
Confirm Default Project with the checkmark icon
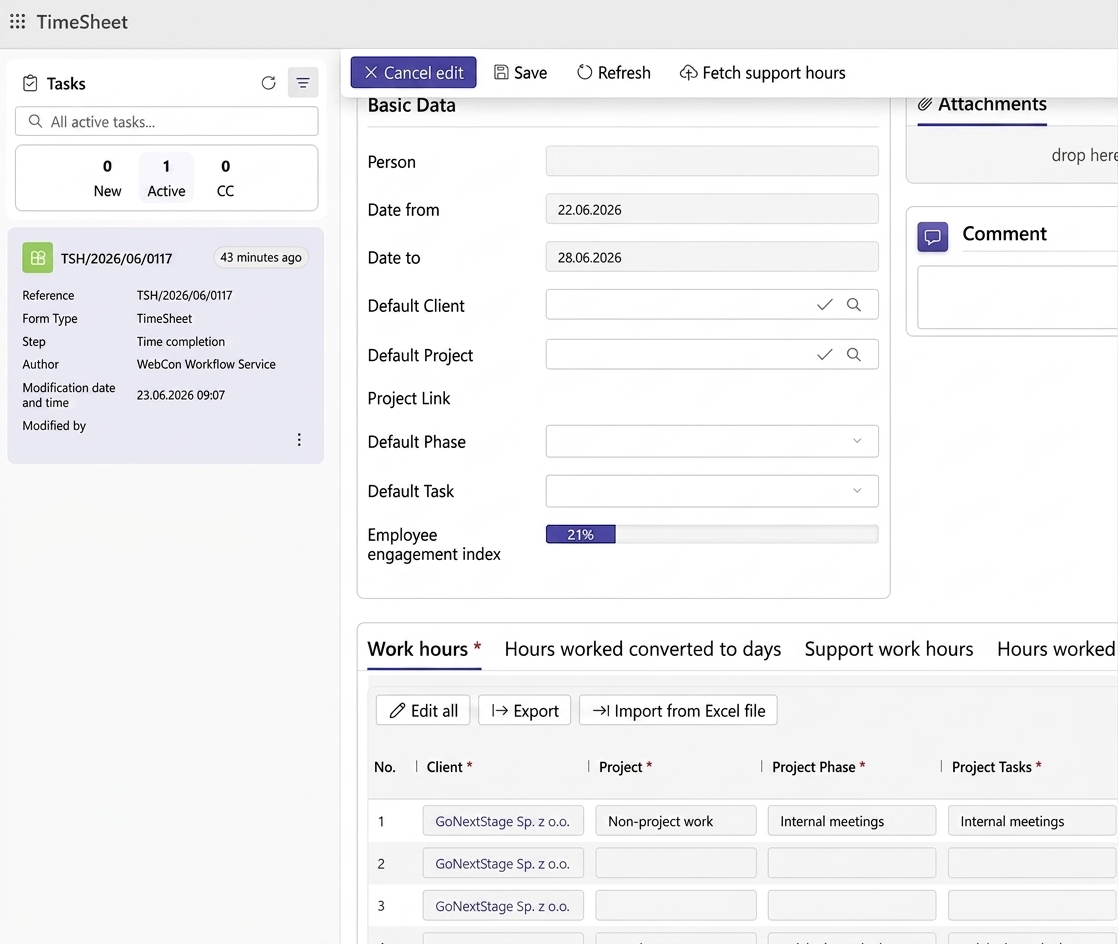[x=824, y=354]
